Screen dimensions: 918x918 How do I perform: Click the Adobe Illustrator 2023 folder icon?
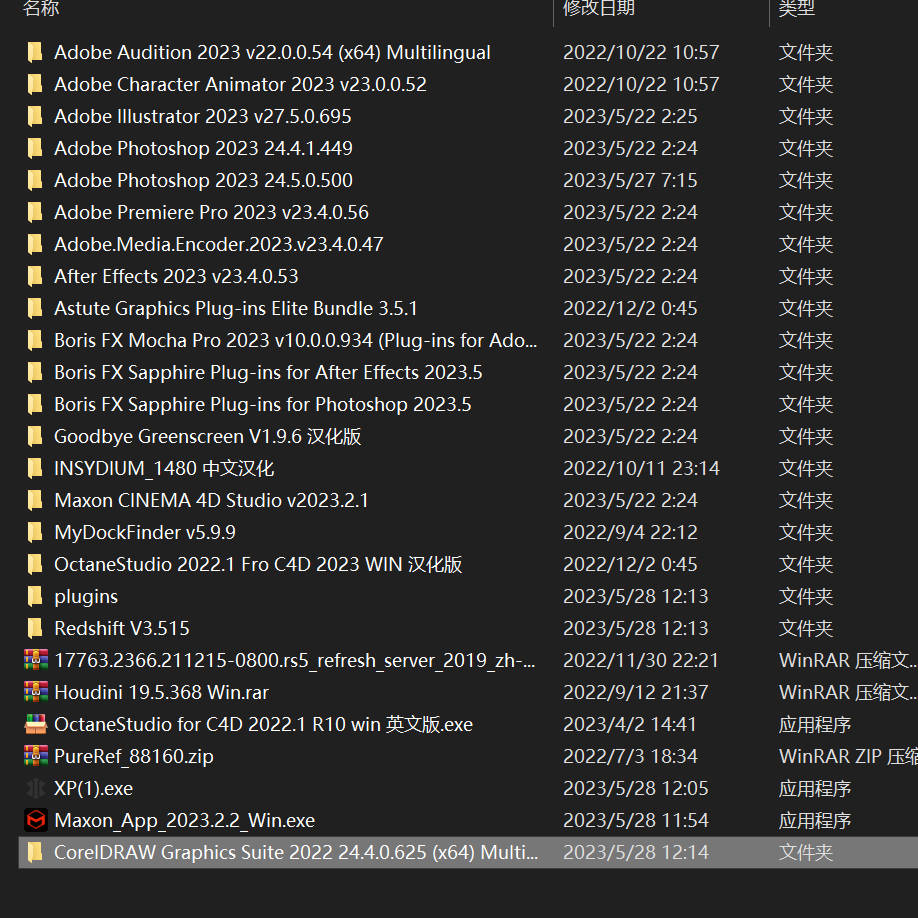pyautogui.click(x=36, y=116)
